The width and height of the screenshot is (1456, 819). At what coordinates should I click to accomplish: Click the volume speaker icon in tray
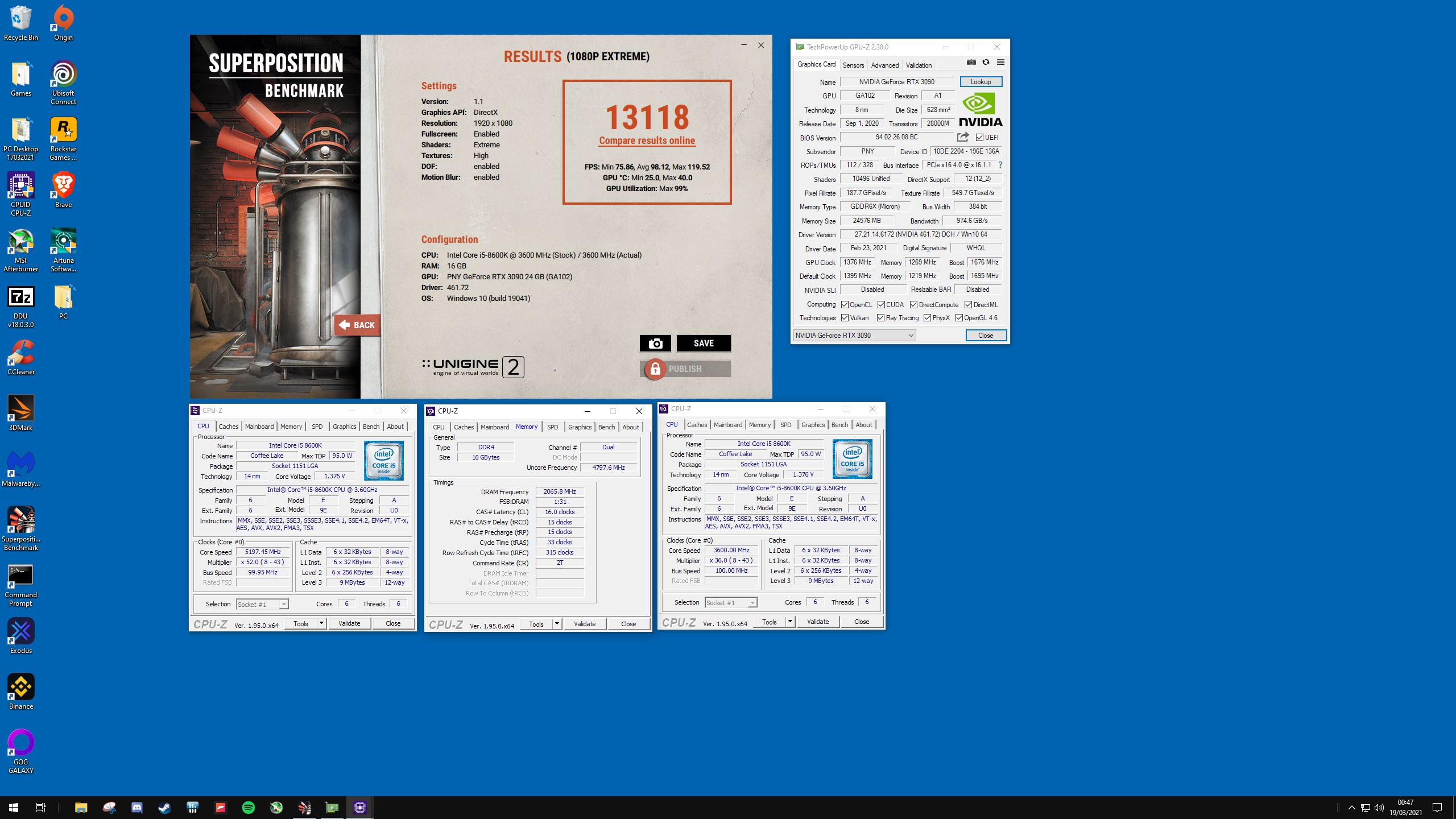[x=1379, y=808]
